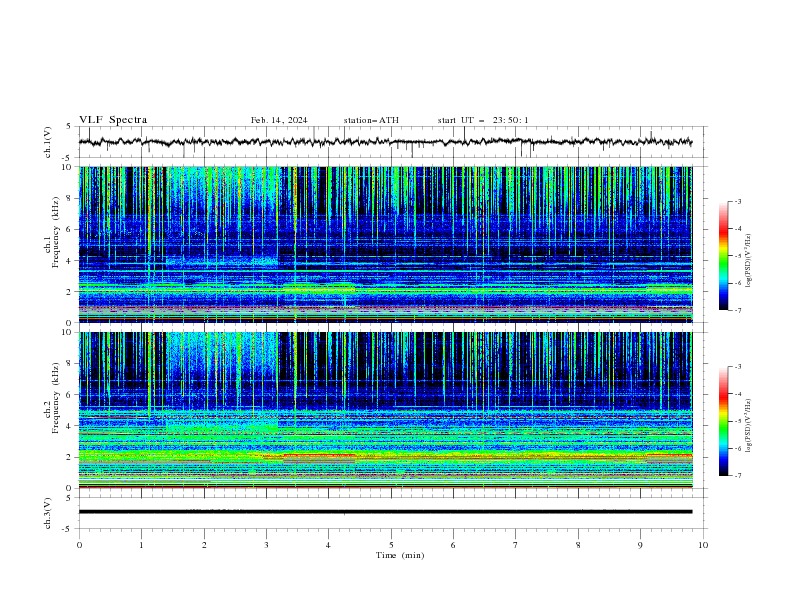Image resolution: width=792 pixels, height=612 pixels.
Task: Click time axis tick label "1"
Action: 141,545
